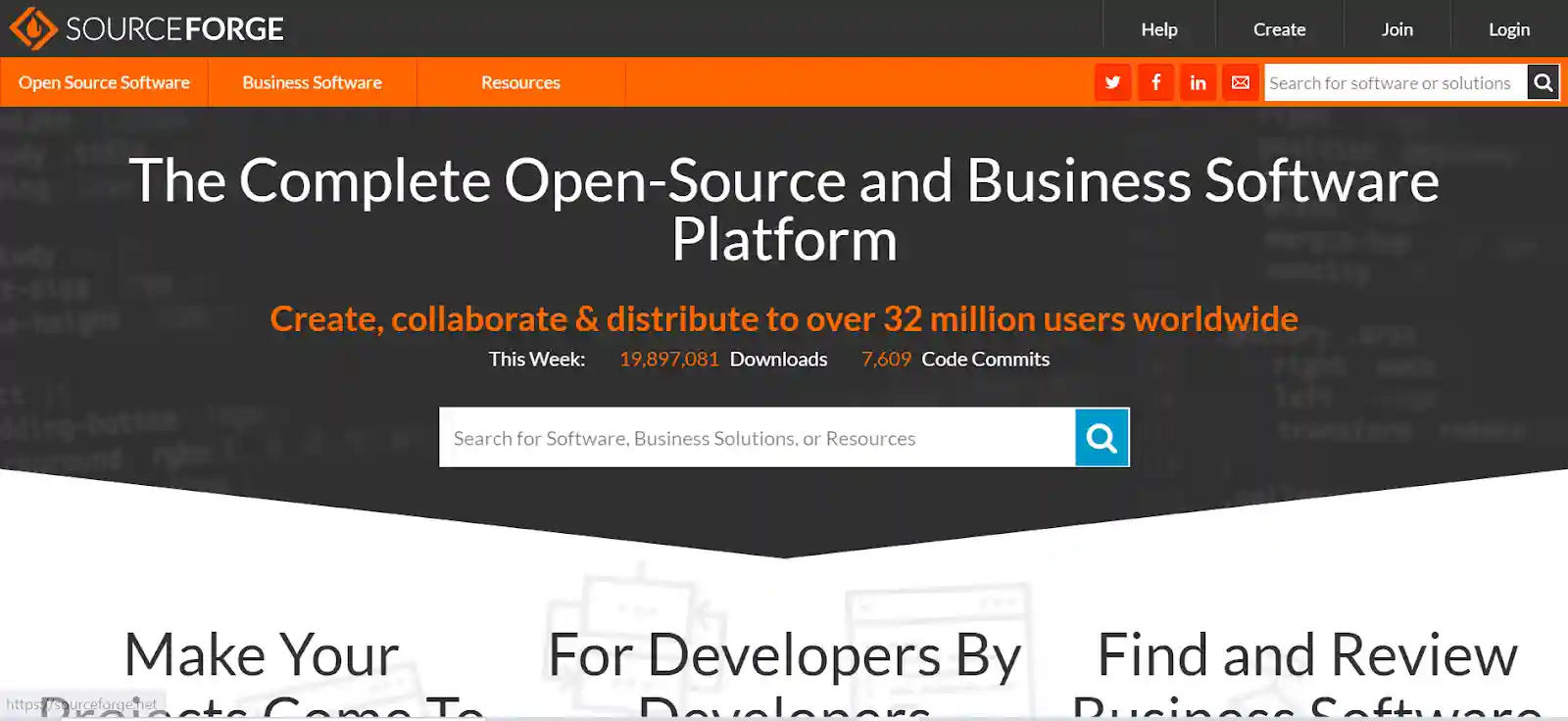The image size is (1568, 721).
Task: Focus the main Search for Software, Business Solutions field
Action: [x=758, y=437]
